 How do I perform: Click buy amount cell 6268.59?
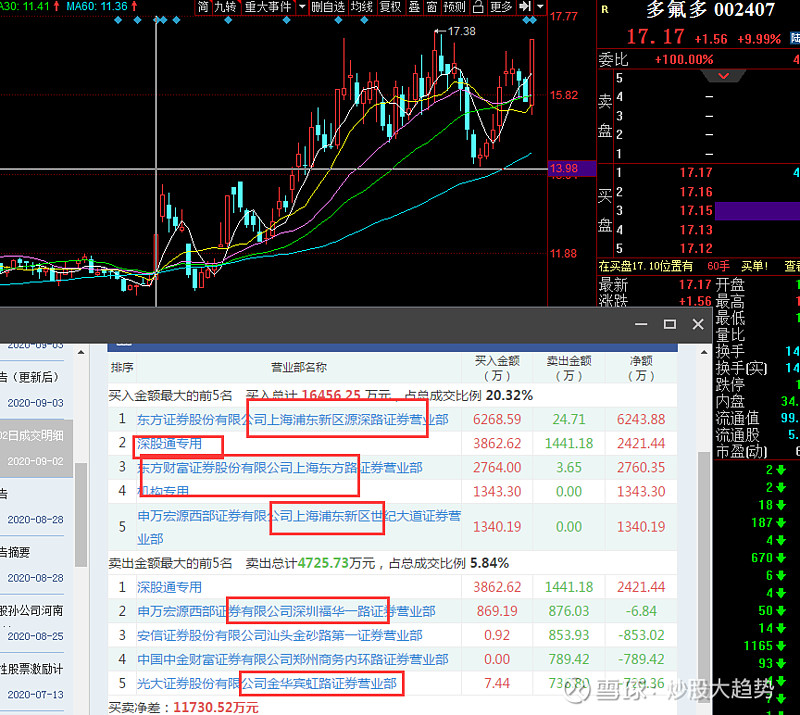pyautogui.click(x=497, y=420)
